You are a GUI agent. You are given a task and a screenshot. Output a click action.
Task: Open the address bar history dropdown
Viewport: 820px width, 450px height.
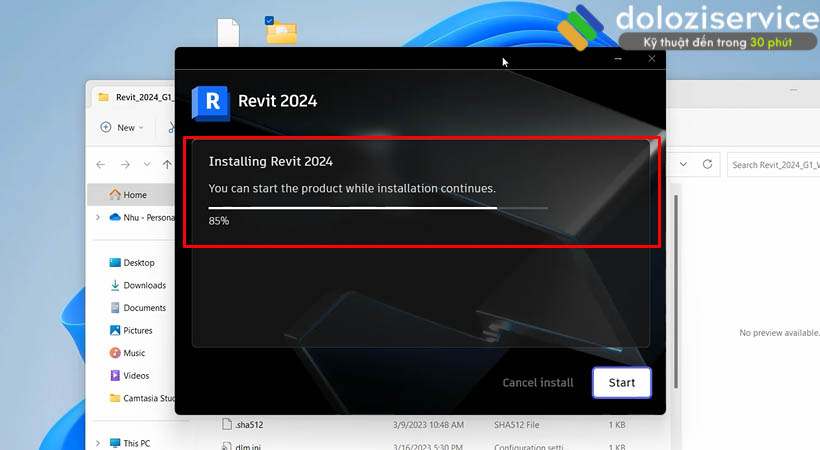pos(683,164)
